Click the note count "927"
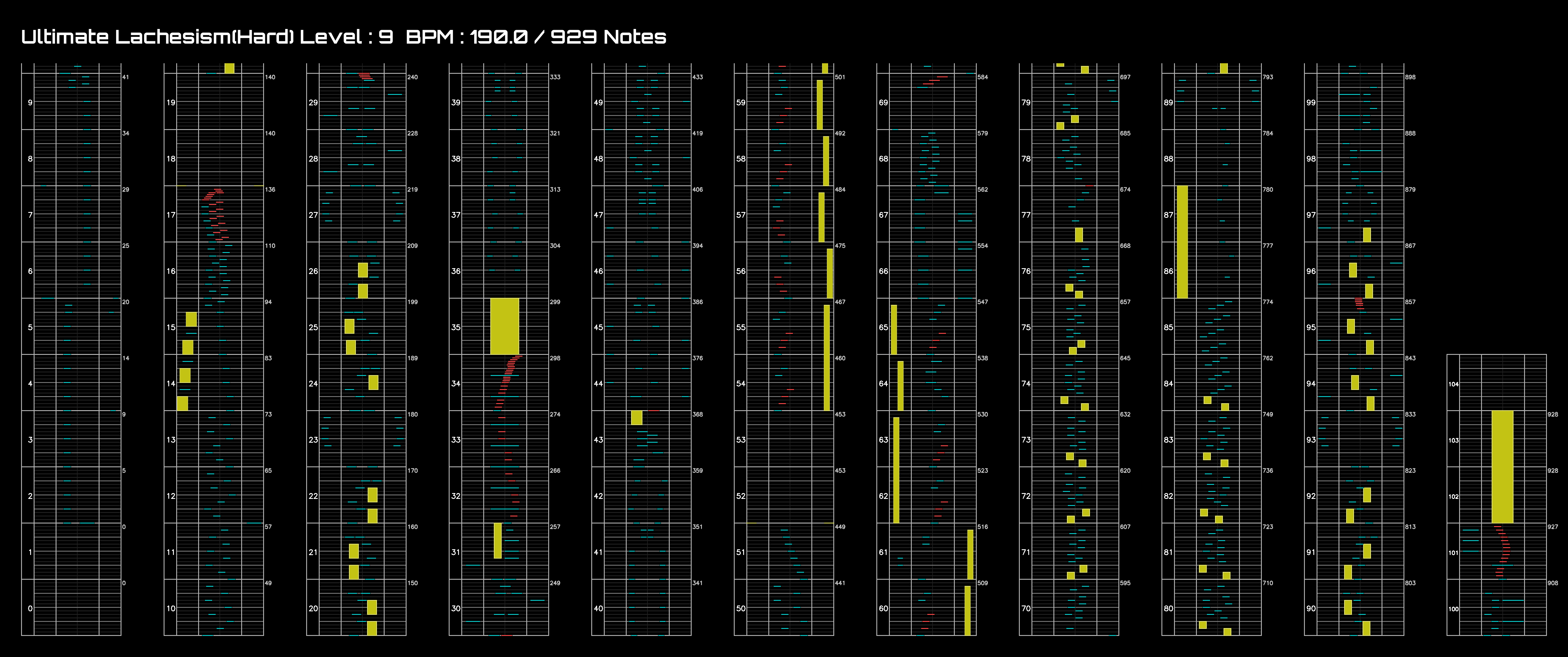Viewport: 1568px width, 657px height. click(1553, 527)
